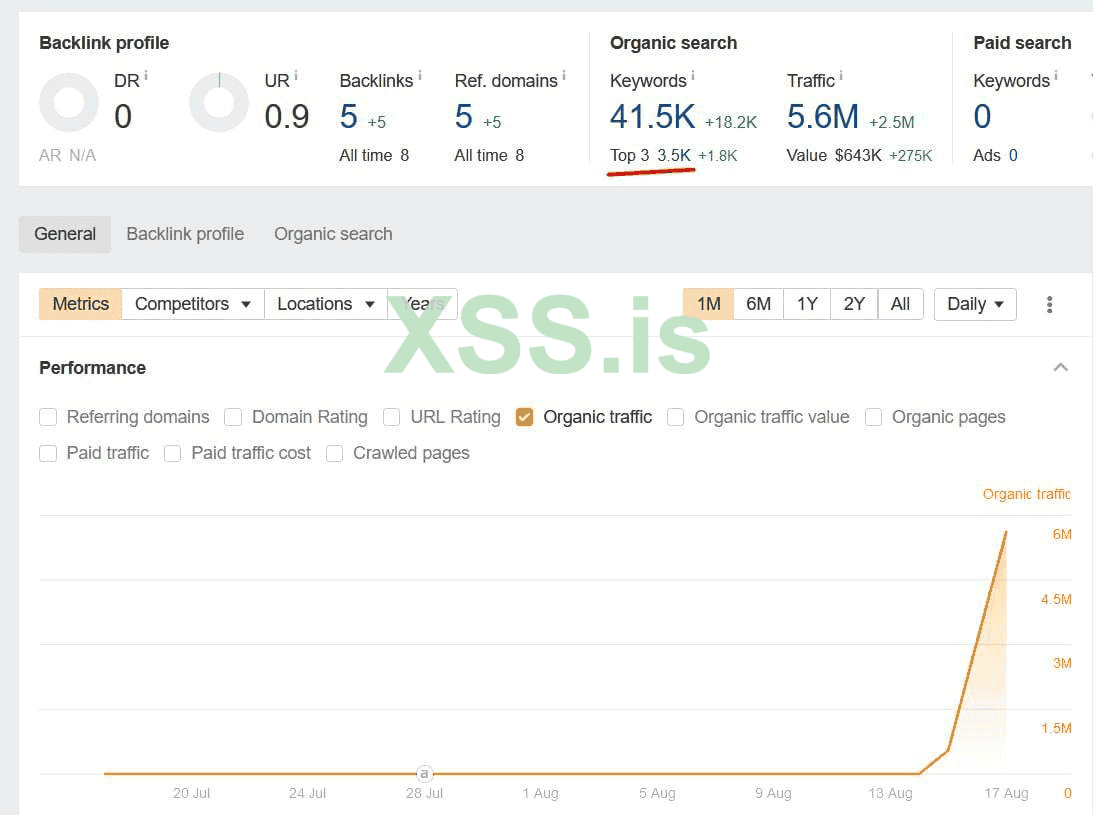
Task: Tick the Domain Rating checkbox
Action: click(234, 417)
